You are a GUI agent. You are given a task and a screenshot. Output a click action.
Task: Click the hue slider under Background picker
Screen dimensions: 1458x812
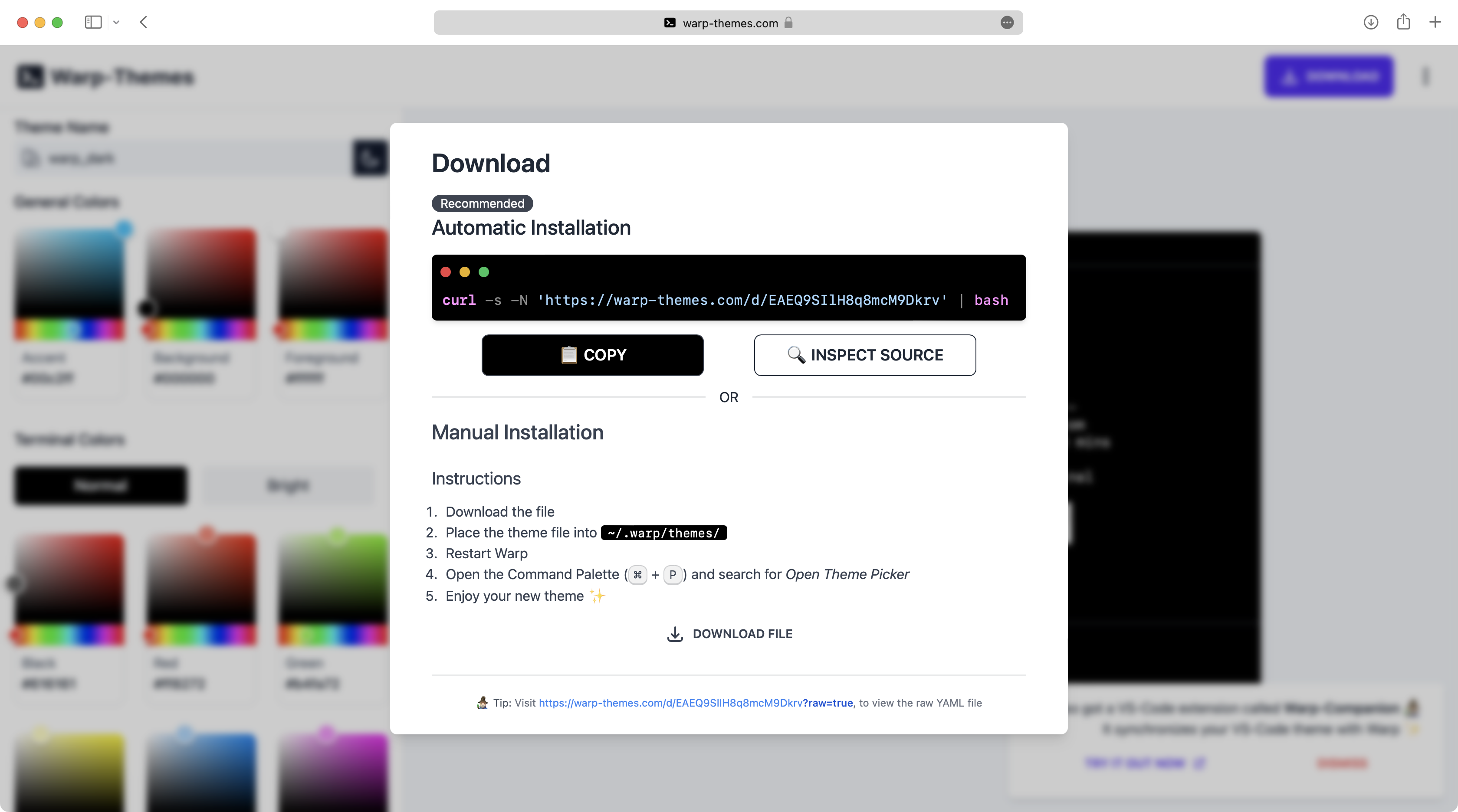pyautogui.click(x=201, y=329)
